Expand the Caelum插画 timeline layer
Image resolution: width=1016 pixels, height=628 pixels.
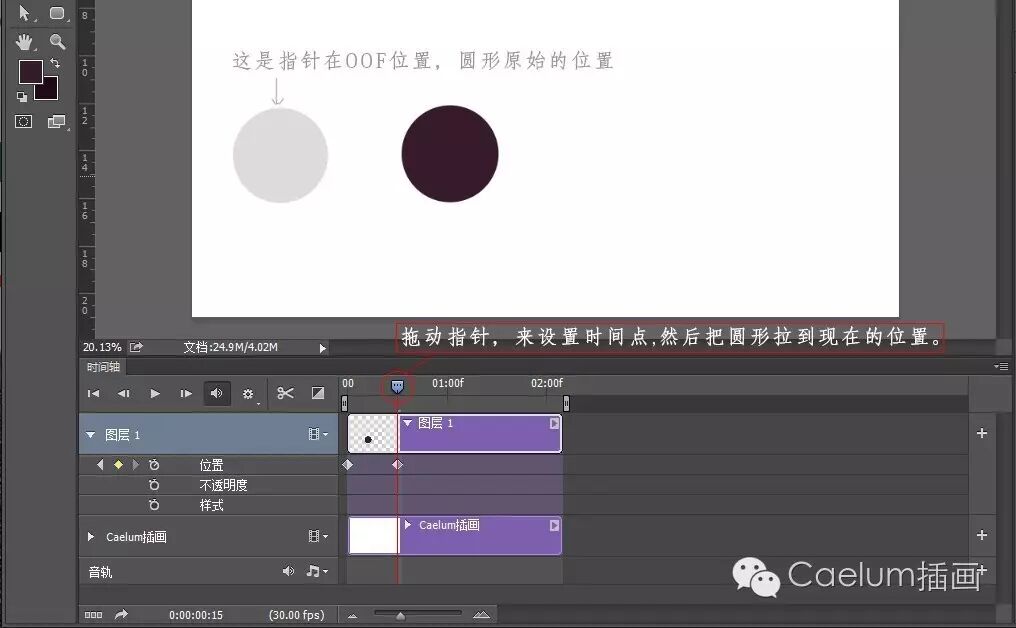point(90,536)
